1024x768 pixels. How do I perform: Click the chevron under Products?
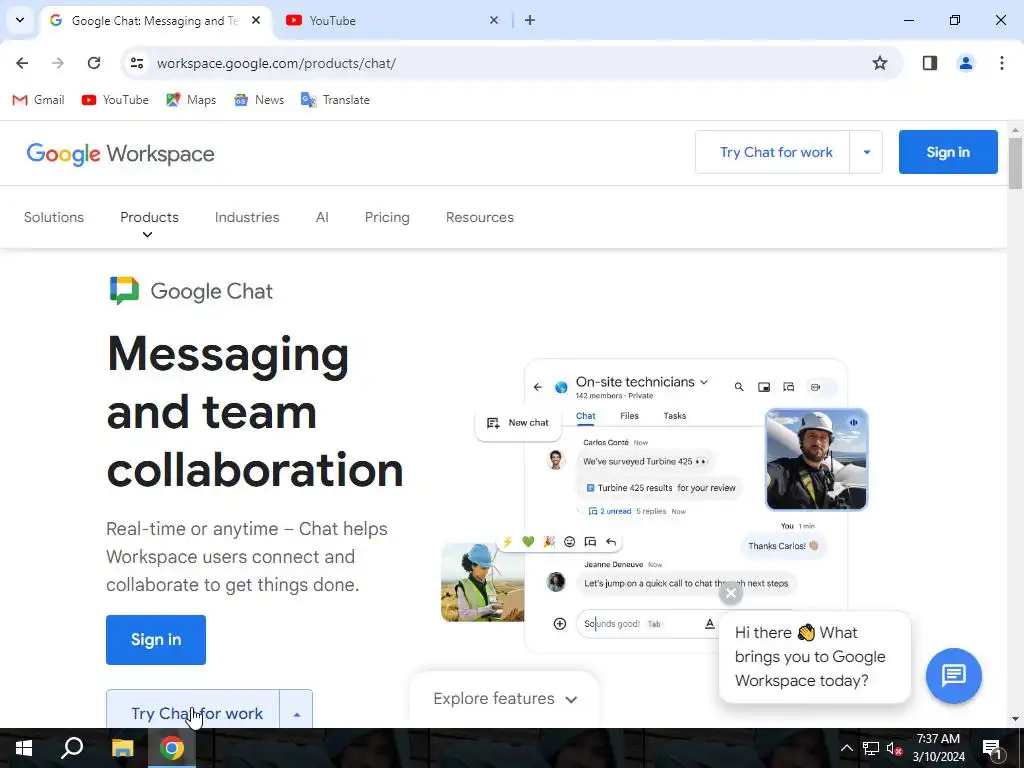[148, 235]
